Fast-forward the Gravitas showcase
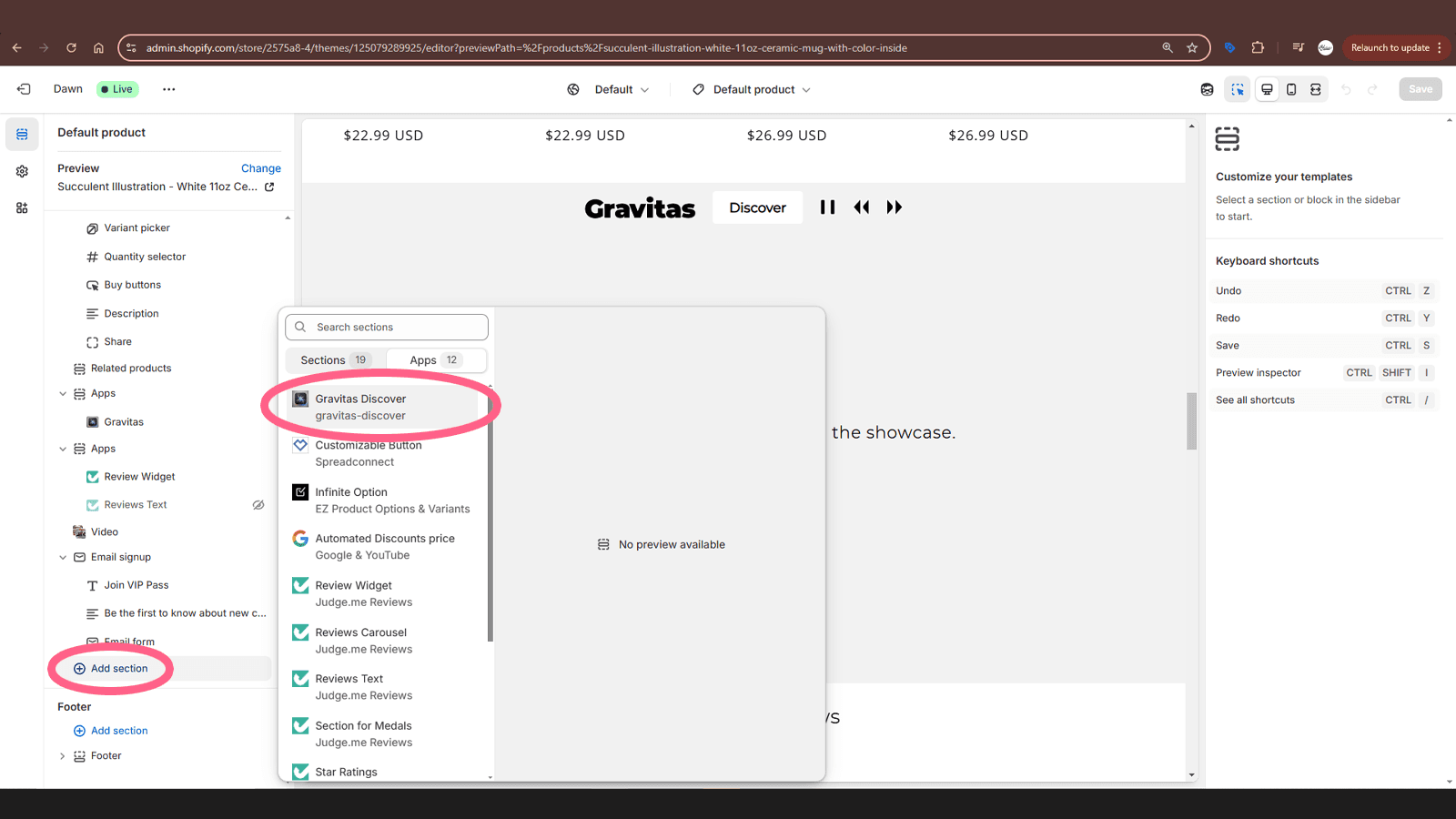 [895, 207]
